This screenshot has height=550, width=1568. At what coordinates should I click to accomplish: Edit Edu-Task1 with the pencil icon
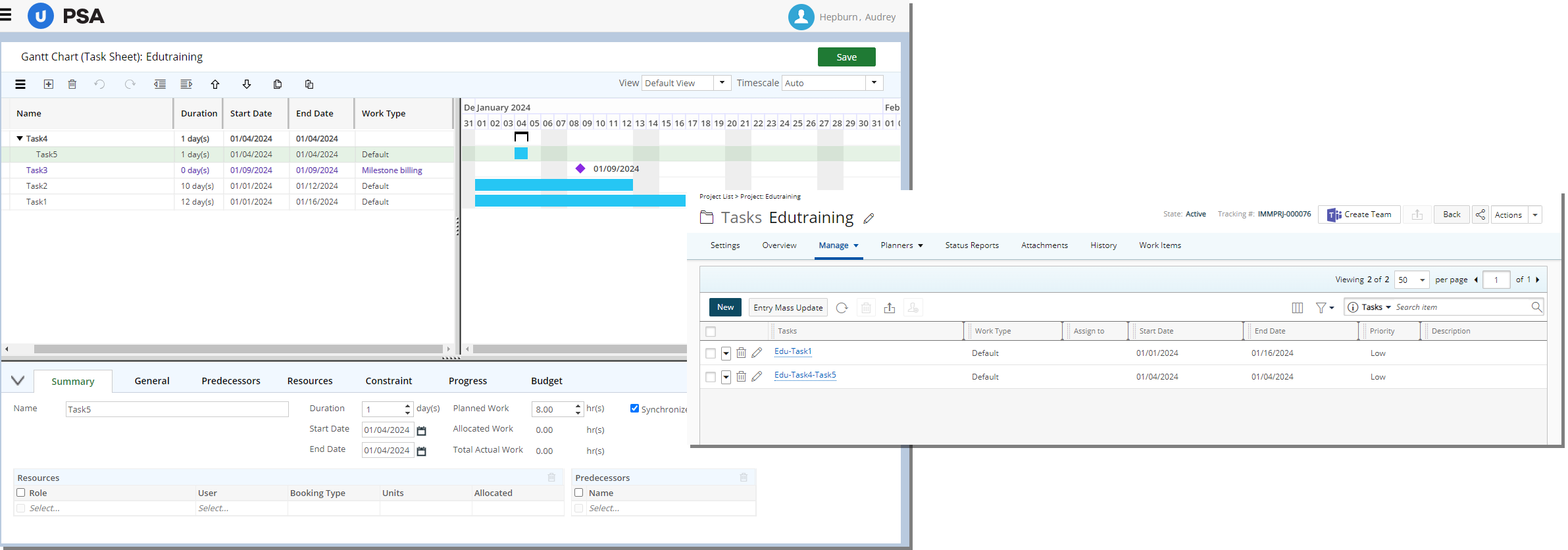click(x=757, y=353)
